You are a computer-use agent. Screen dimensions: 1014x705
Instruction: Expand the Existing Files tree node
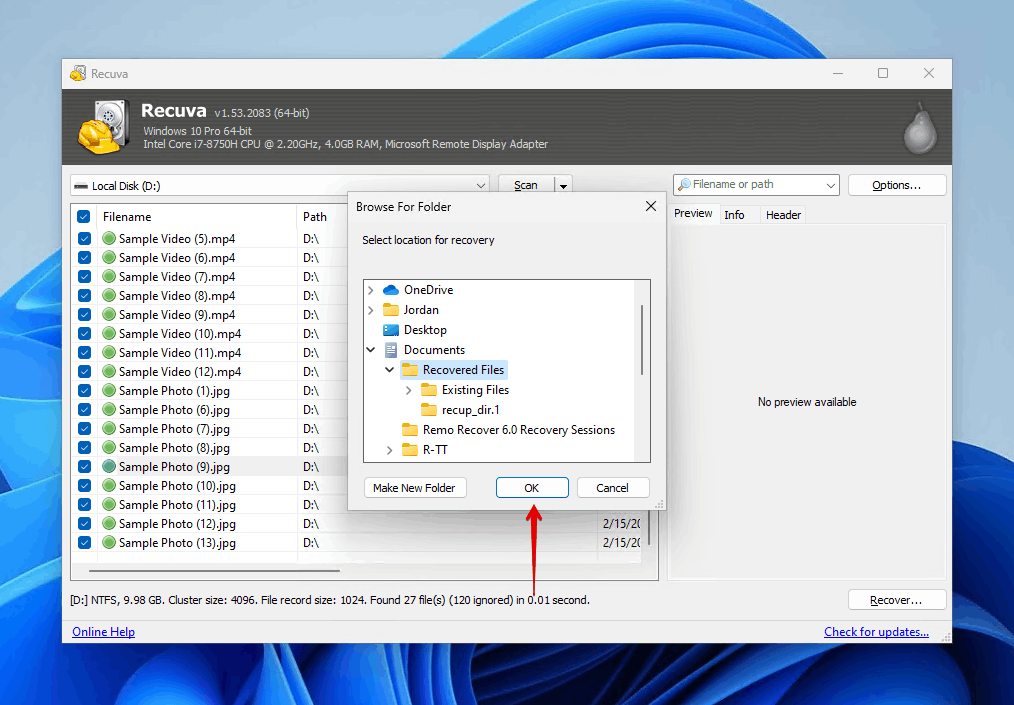point(409,390)
